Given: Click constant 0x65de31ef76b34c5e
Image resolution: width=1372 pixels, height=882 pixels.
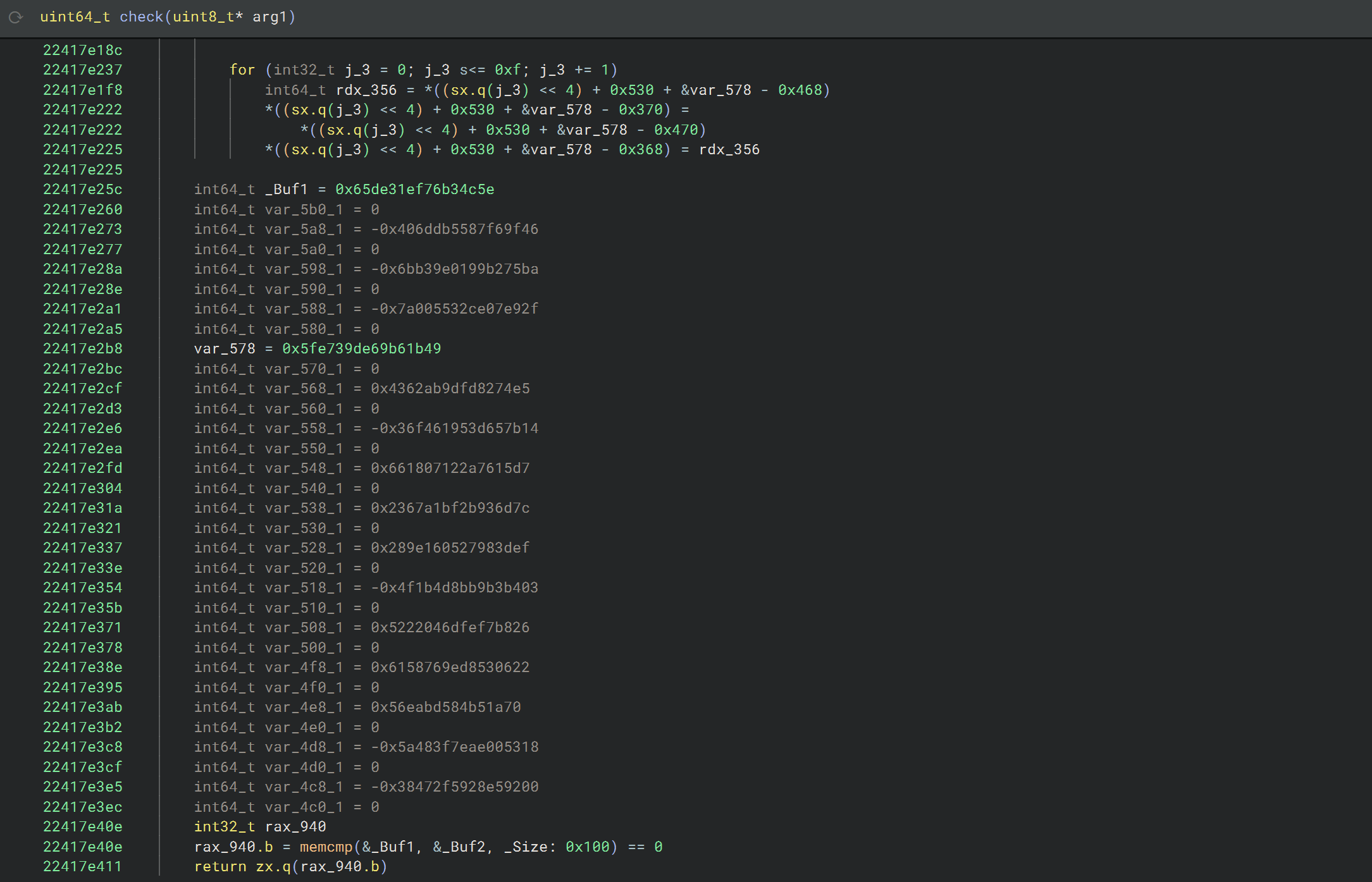Looking at the screenshot, I should click(x=414, y=189).
